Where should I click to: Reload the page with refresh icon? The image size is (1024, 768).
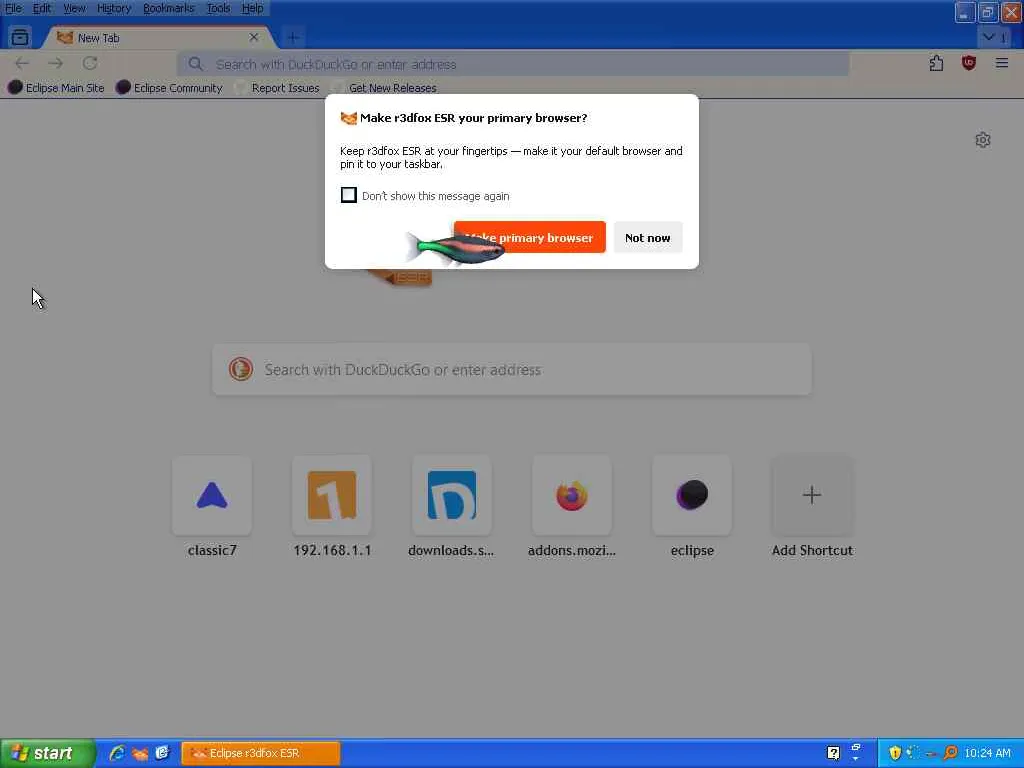[x=90, y=63]
